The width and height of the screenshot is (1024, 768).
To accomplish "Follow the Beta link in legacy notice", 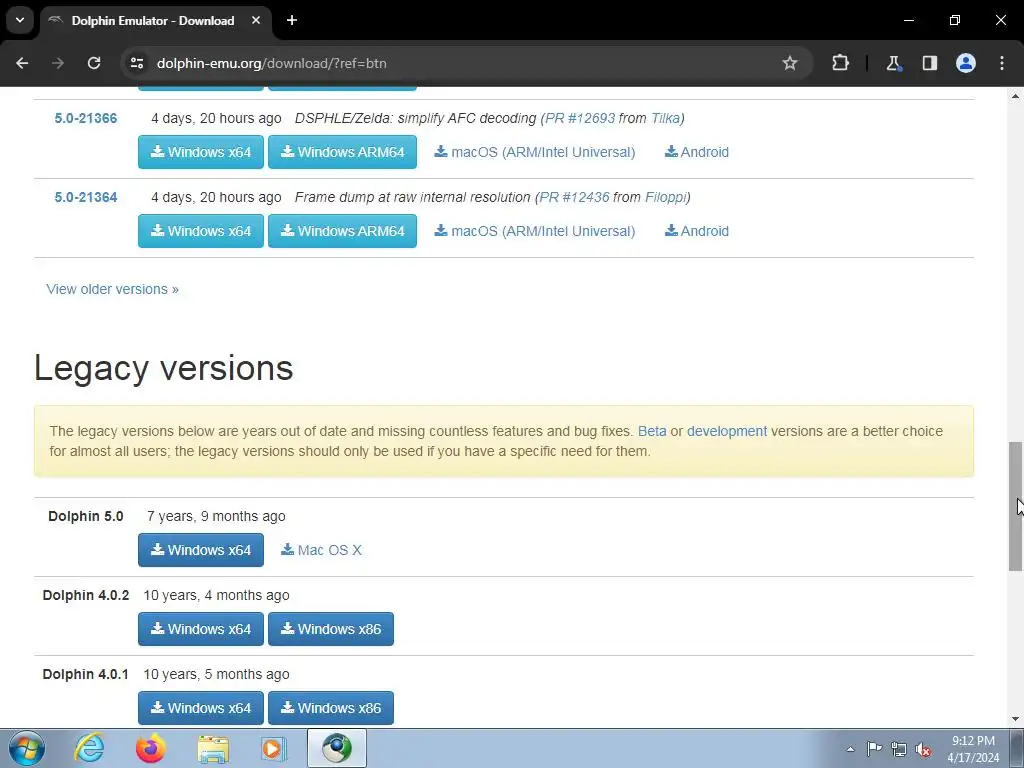I will pyautogui.click(x=652, y=431).
